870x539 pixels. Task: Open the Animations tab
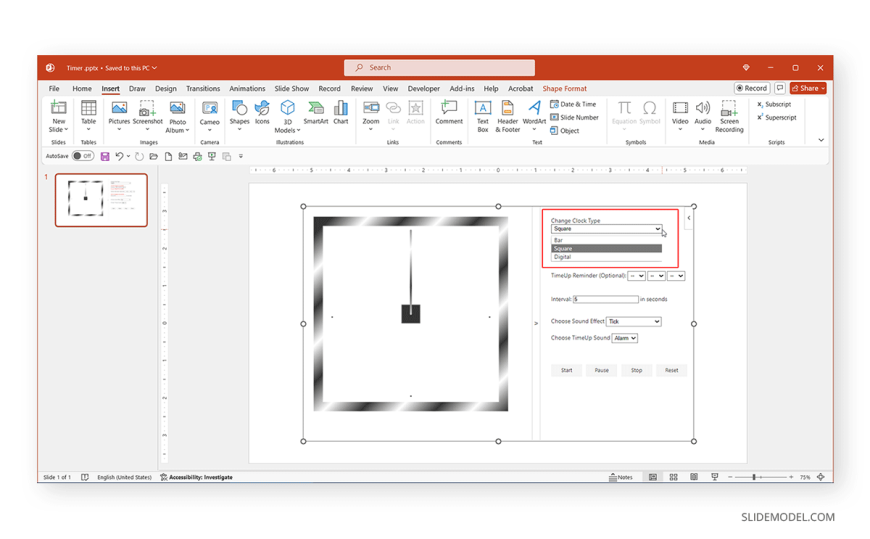pyautogui.click(x=247, y=88)
